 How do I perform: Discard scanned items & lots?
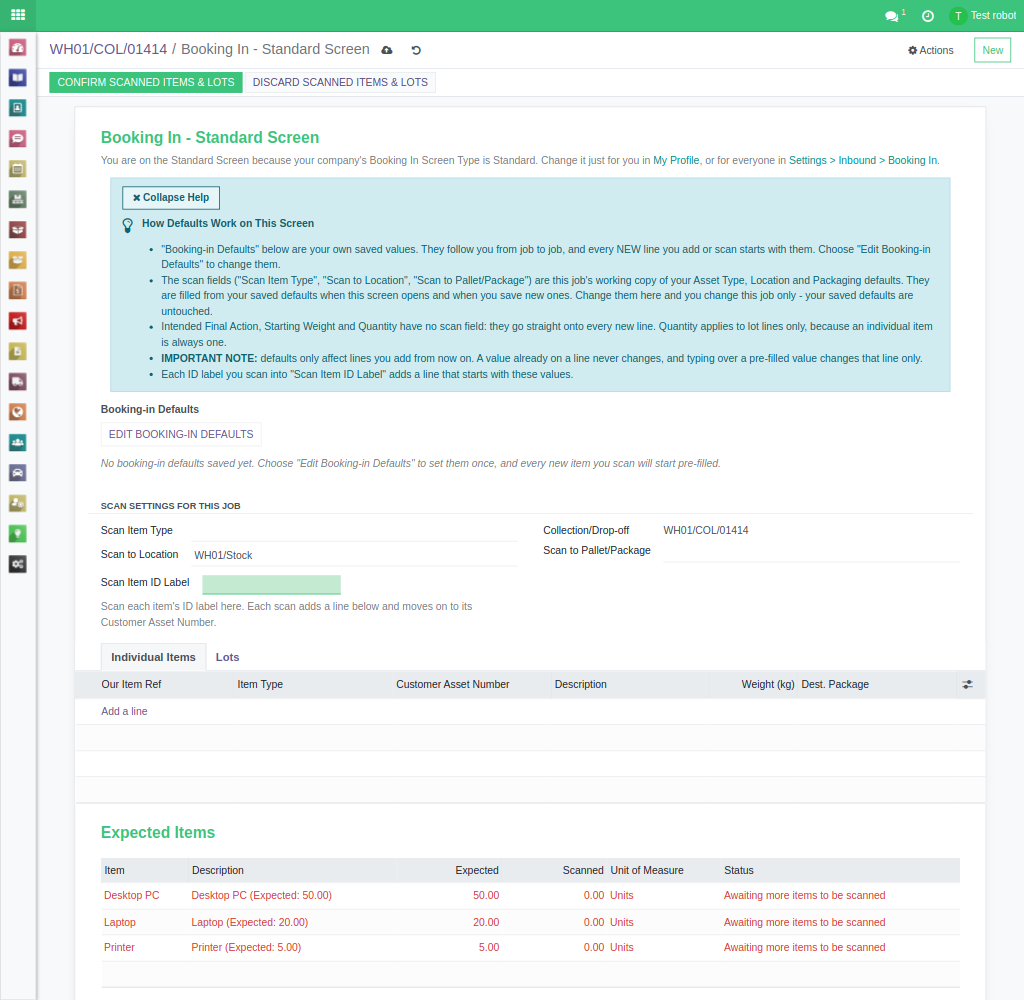tap(340, 82)
